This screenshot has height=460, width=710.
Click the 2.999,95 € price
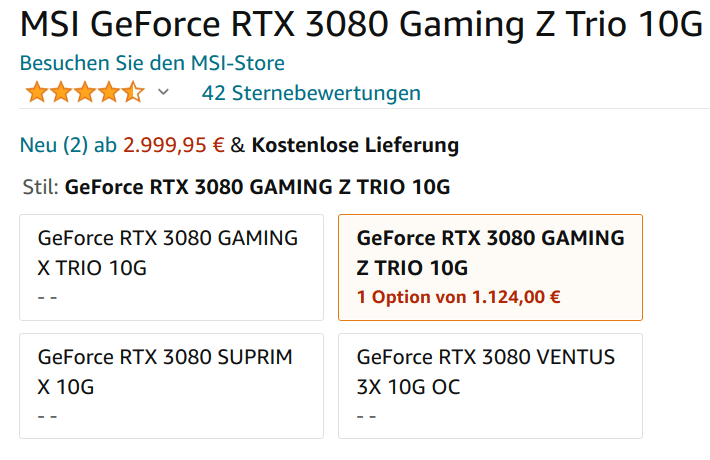tap(173, 145)
